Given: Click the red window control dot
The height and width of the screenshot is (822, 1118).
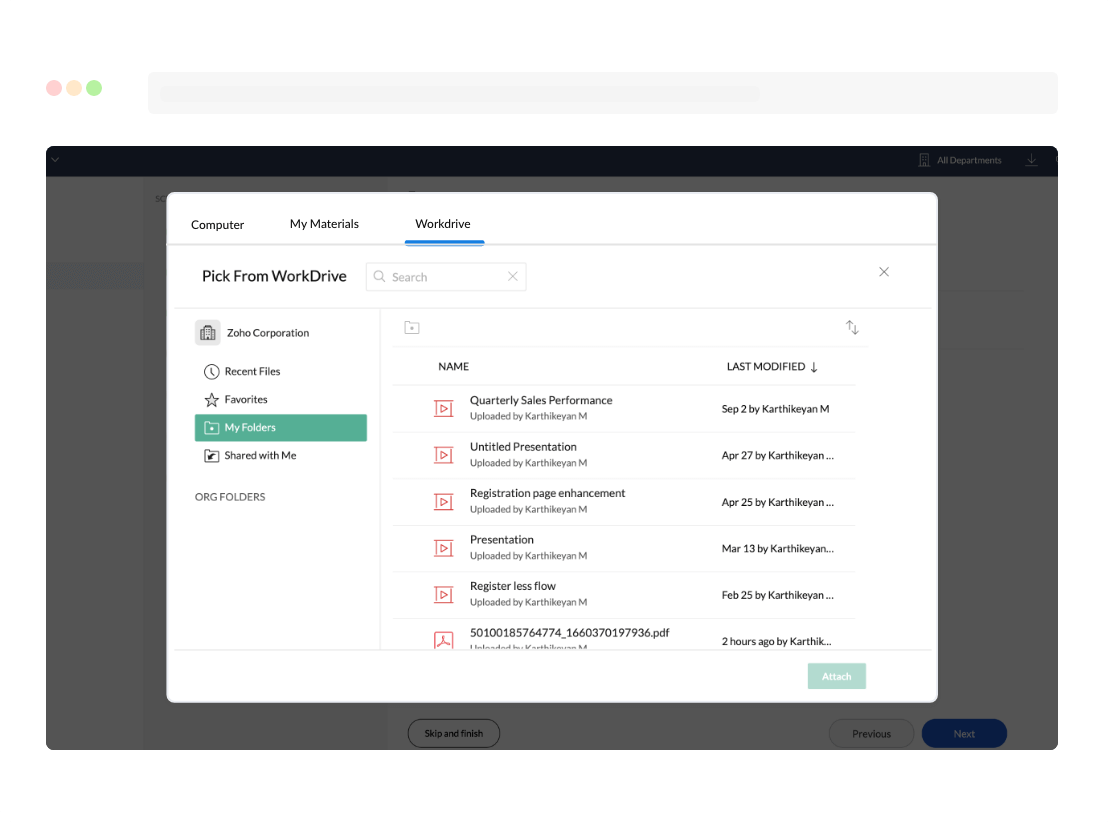Looking at the screenshot, I should tap(54, 88).
